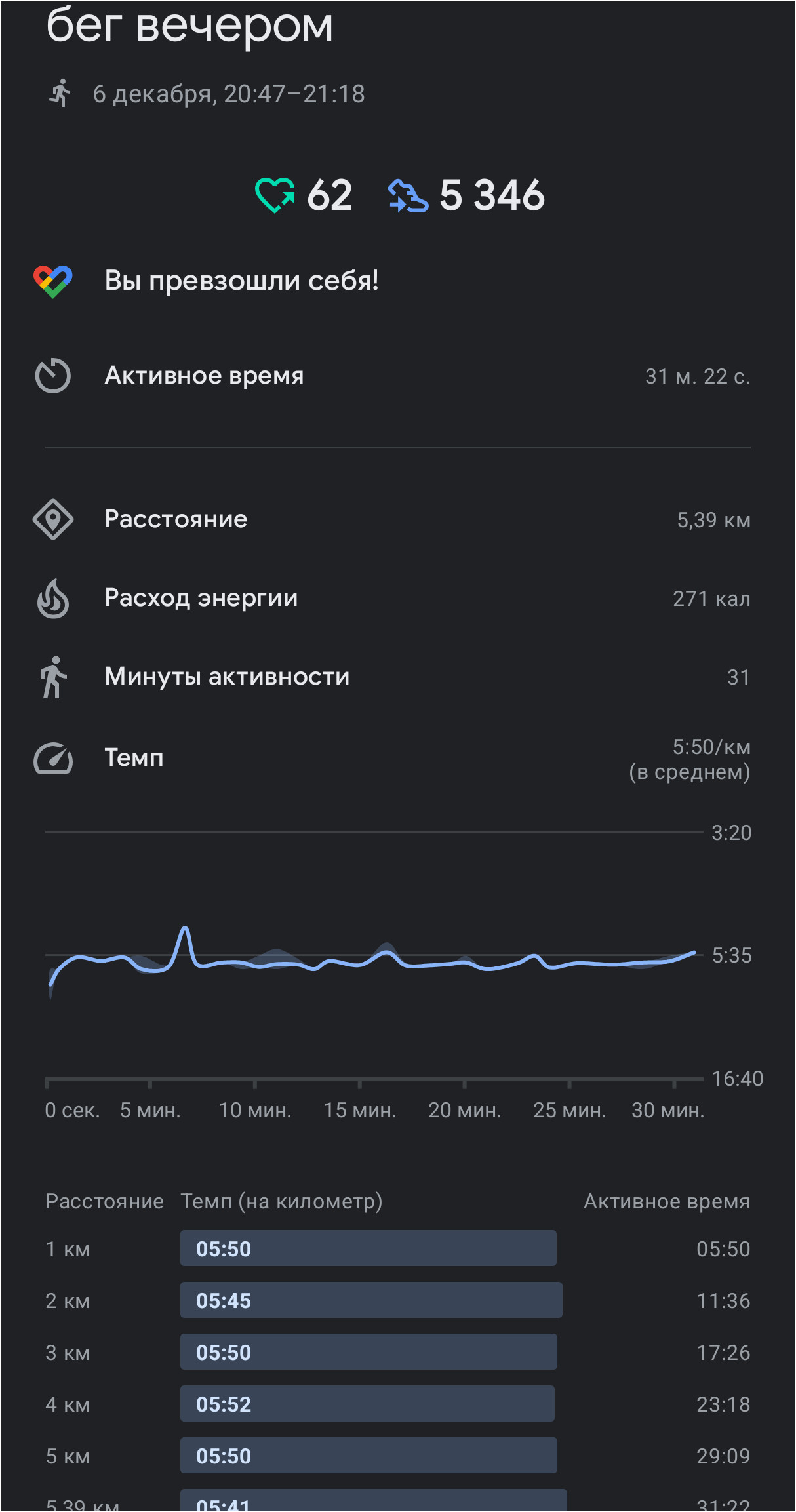
Task: Tap the 1 км pace bar 05:50
Action: pos(368,1248)
